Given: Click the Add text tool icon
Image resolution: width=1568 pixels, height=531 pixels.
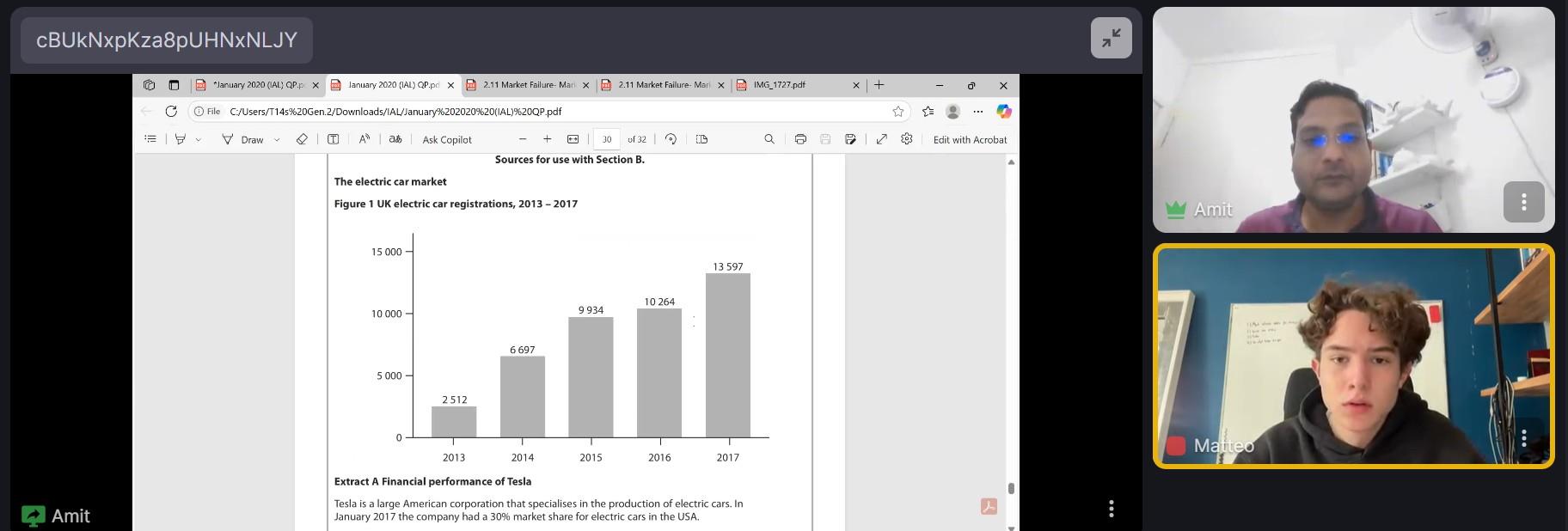Looking at the screenshot, I should 334,139.
